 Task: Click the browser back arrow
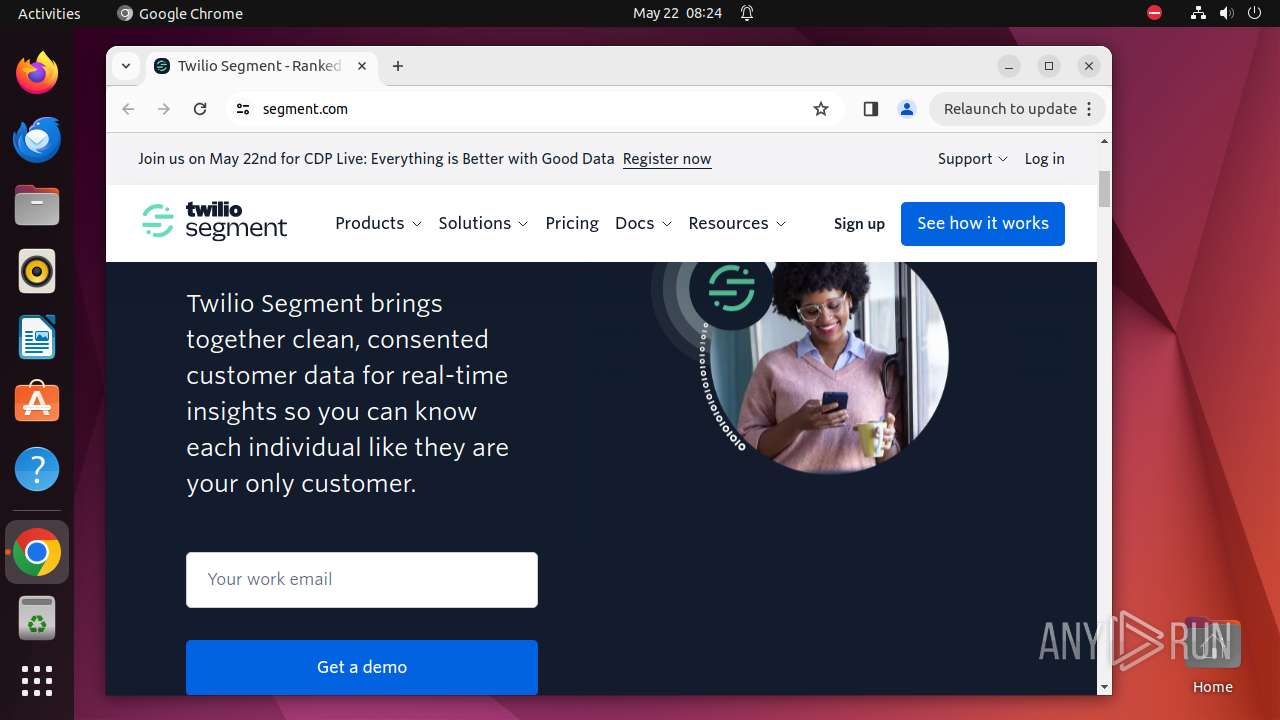click(128, 109)
